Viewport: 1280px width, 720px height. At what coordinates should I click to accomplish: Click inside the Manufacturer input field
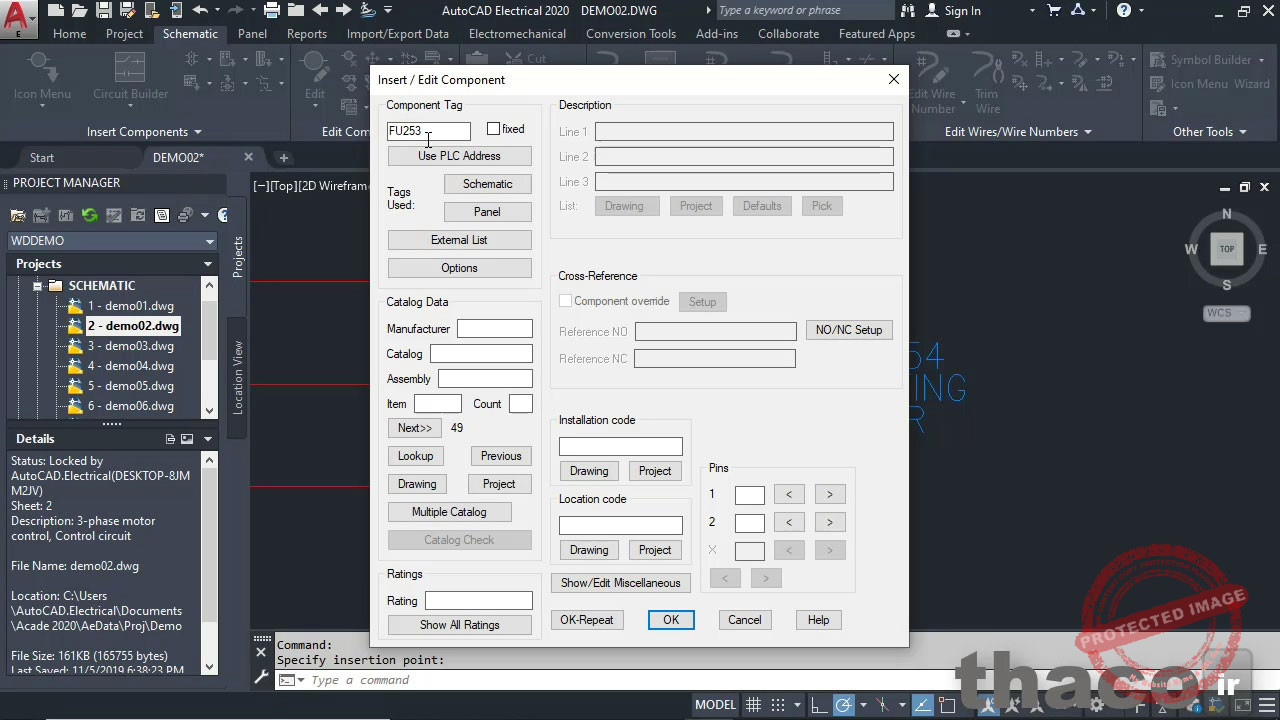pyautogui.click(x=494, y=328)
